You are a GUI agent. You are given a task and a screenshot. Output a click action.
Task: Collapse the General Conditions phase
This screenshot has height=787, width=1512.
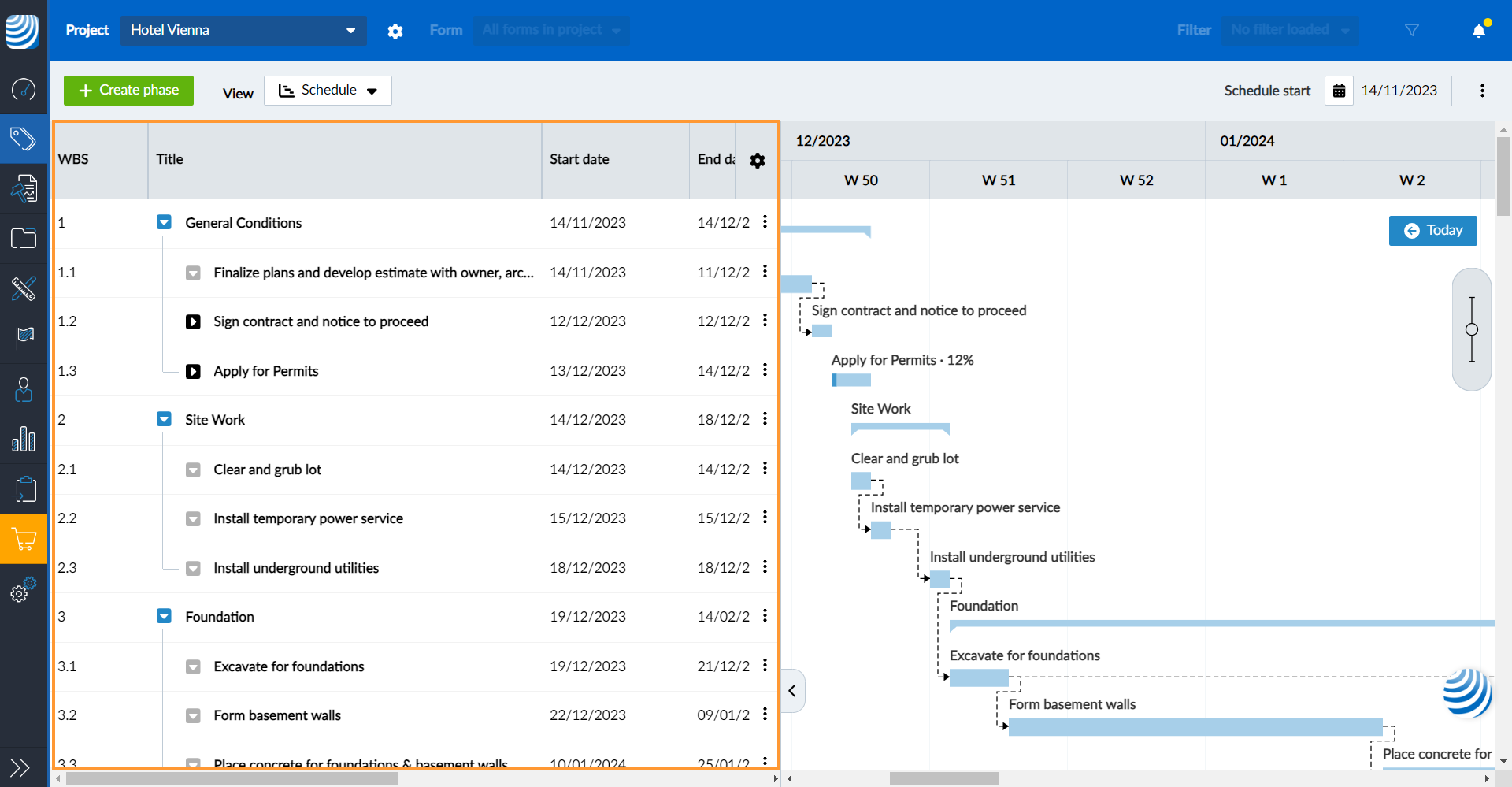pyautogui.click(x=164, y=223)
